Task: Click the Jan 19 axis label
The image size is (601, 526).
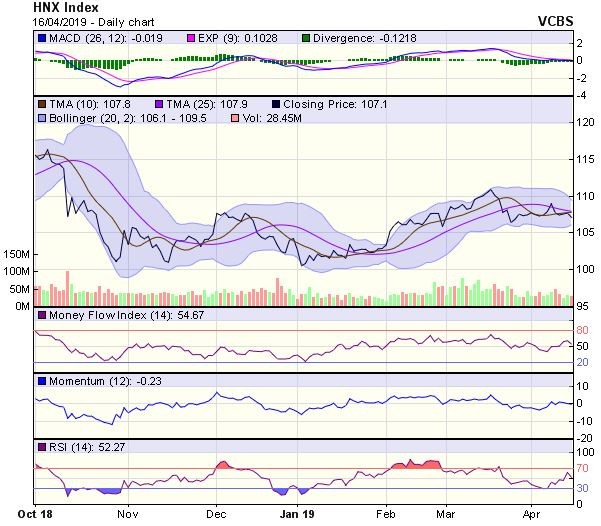Action: point(297,514)
